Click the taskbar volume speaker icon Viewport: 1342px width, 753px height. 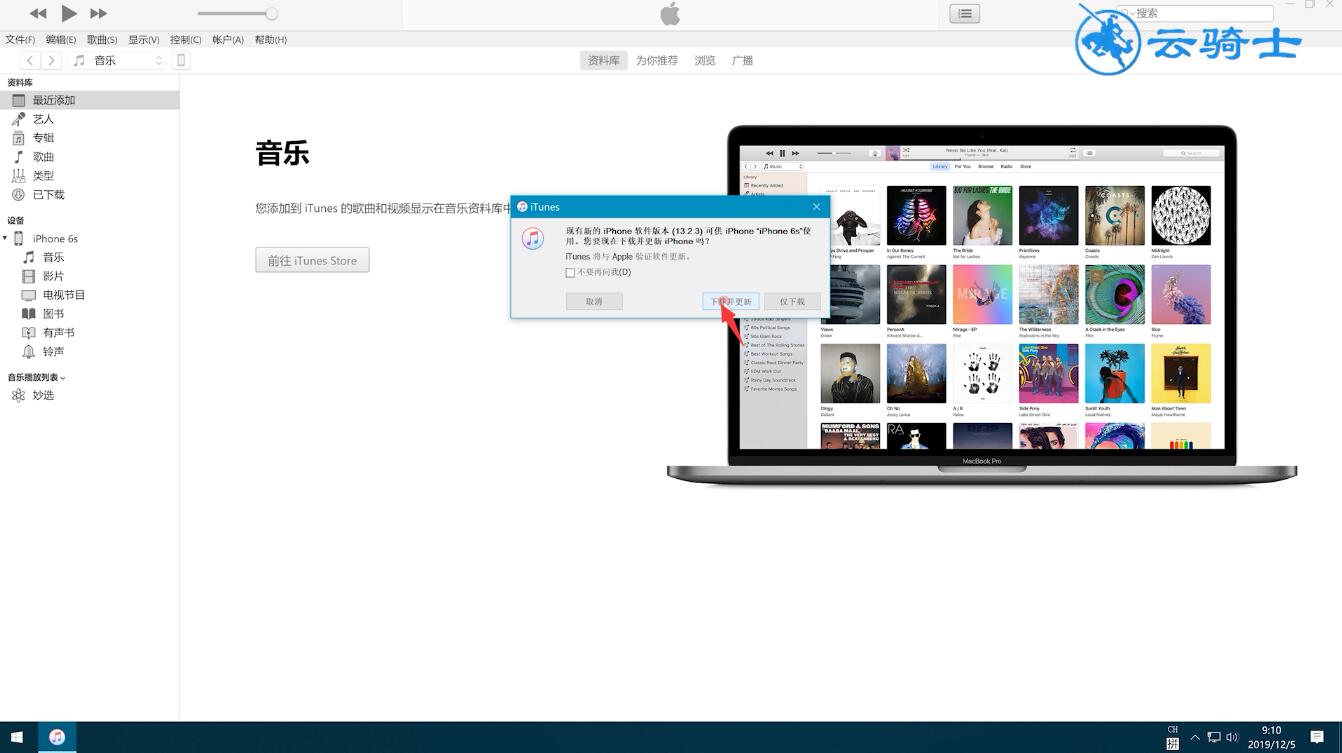point(1233,738)
